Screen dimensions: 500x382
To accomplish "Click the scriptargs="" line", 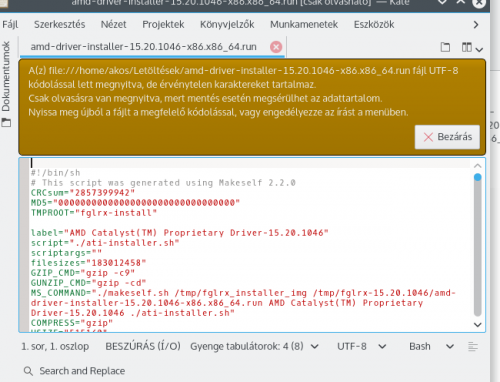I will click(x=66, y=253).
